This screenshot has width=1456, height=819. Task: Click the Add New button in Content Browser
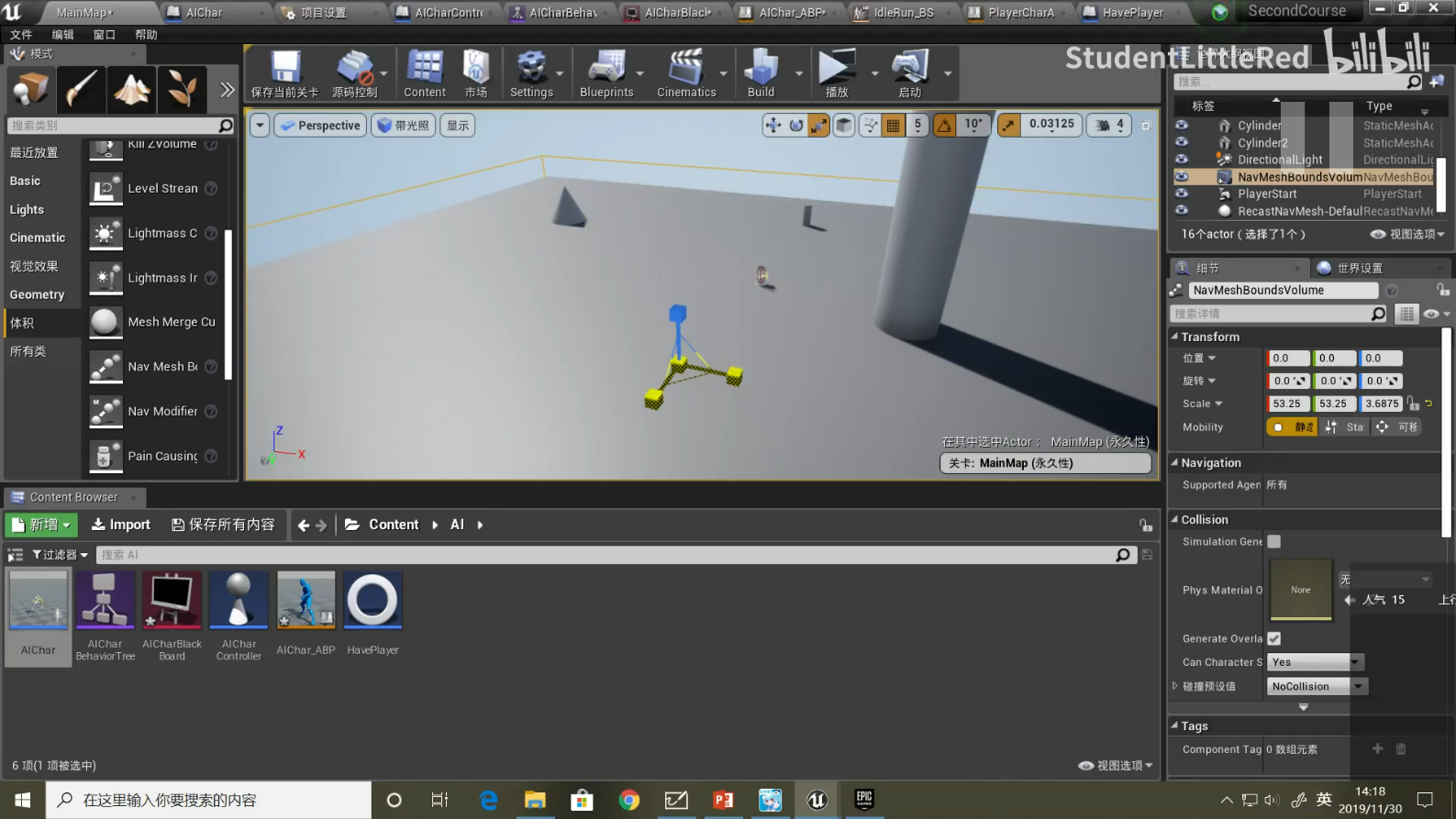[x=41, y=525]
